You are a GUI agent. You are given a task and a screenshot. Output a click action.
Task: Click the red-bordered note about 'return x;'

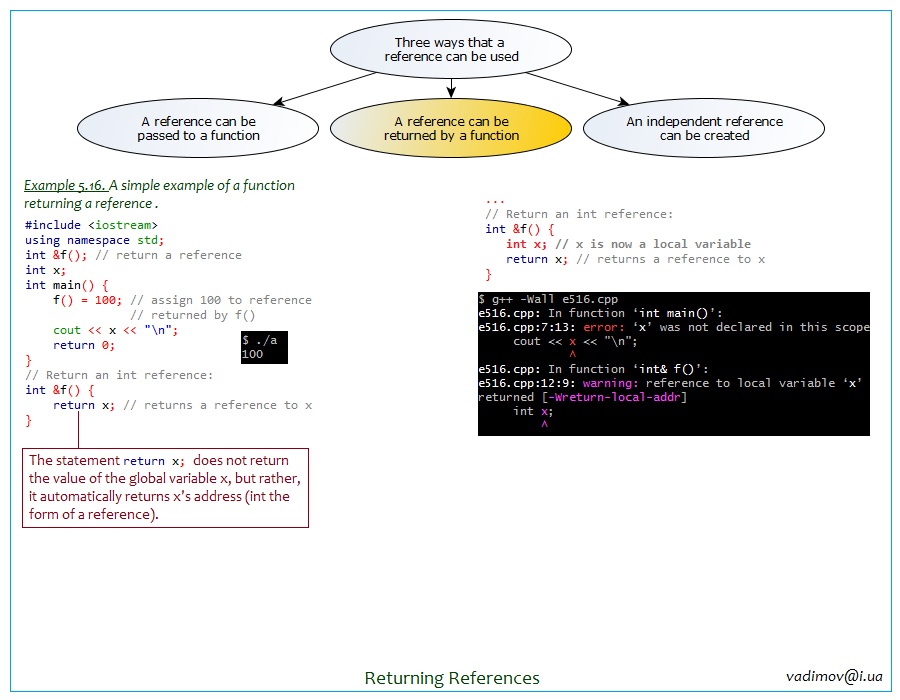(x=165, y=488)
